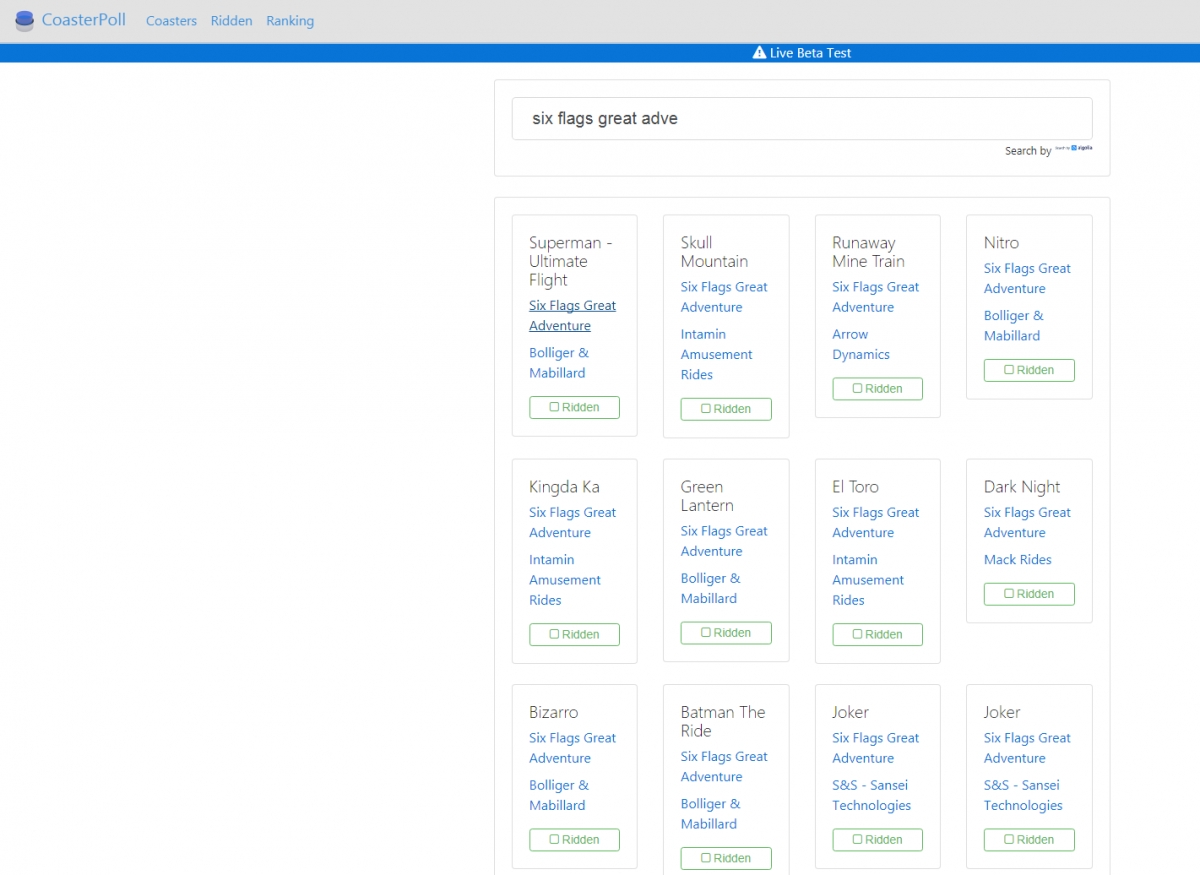
Task: Click the Nitro card title
Action: [x=1001, y=243]
